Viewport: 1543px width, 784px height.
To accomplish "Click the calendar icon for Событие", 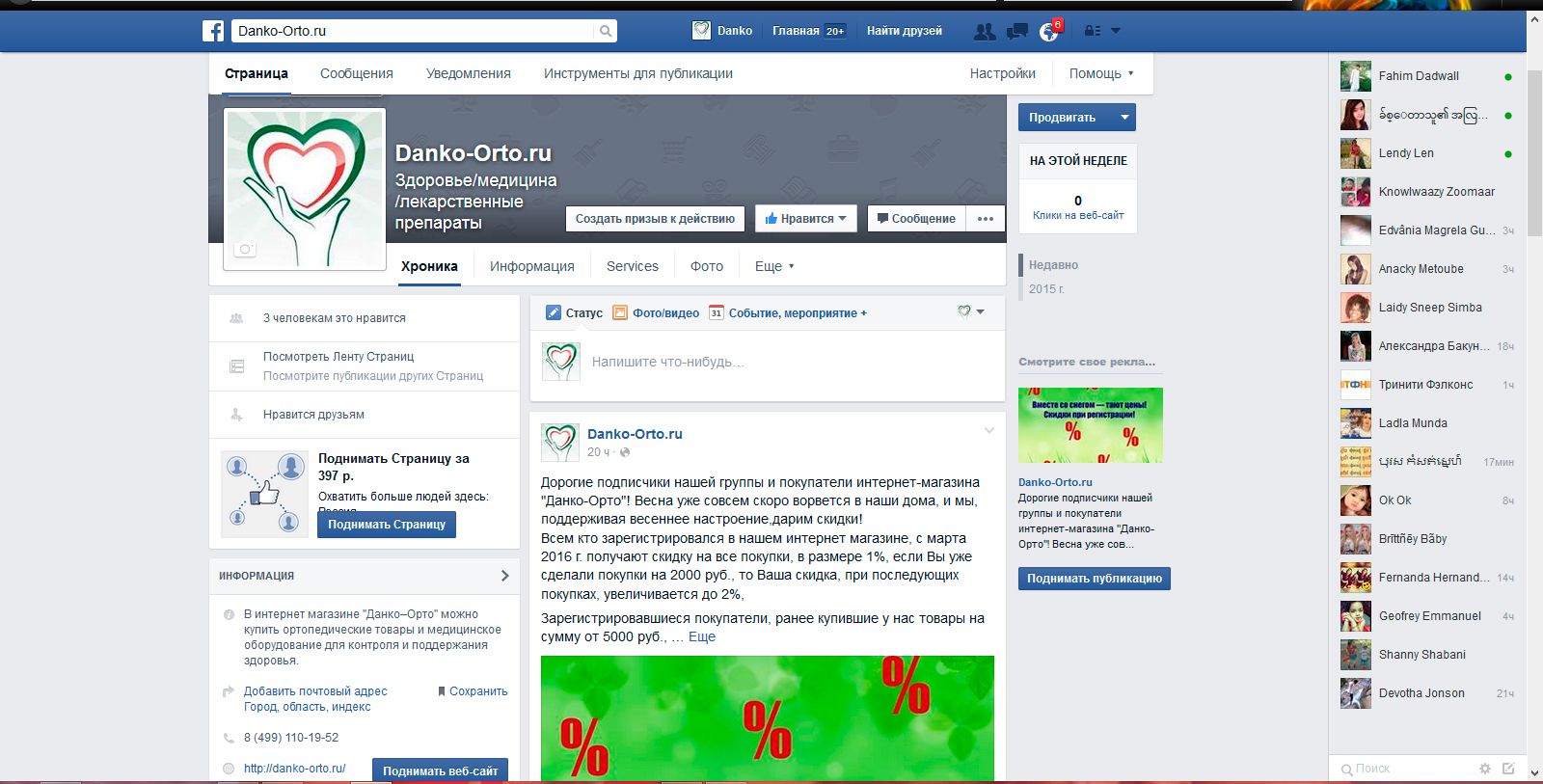I will pyautogui.click(x=716, y=312).
